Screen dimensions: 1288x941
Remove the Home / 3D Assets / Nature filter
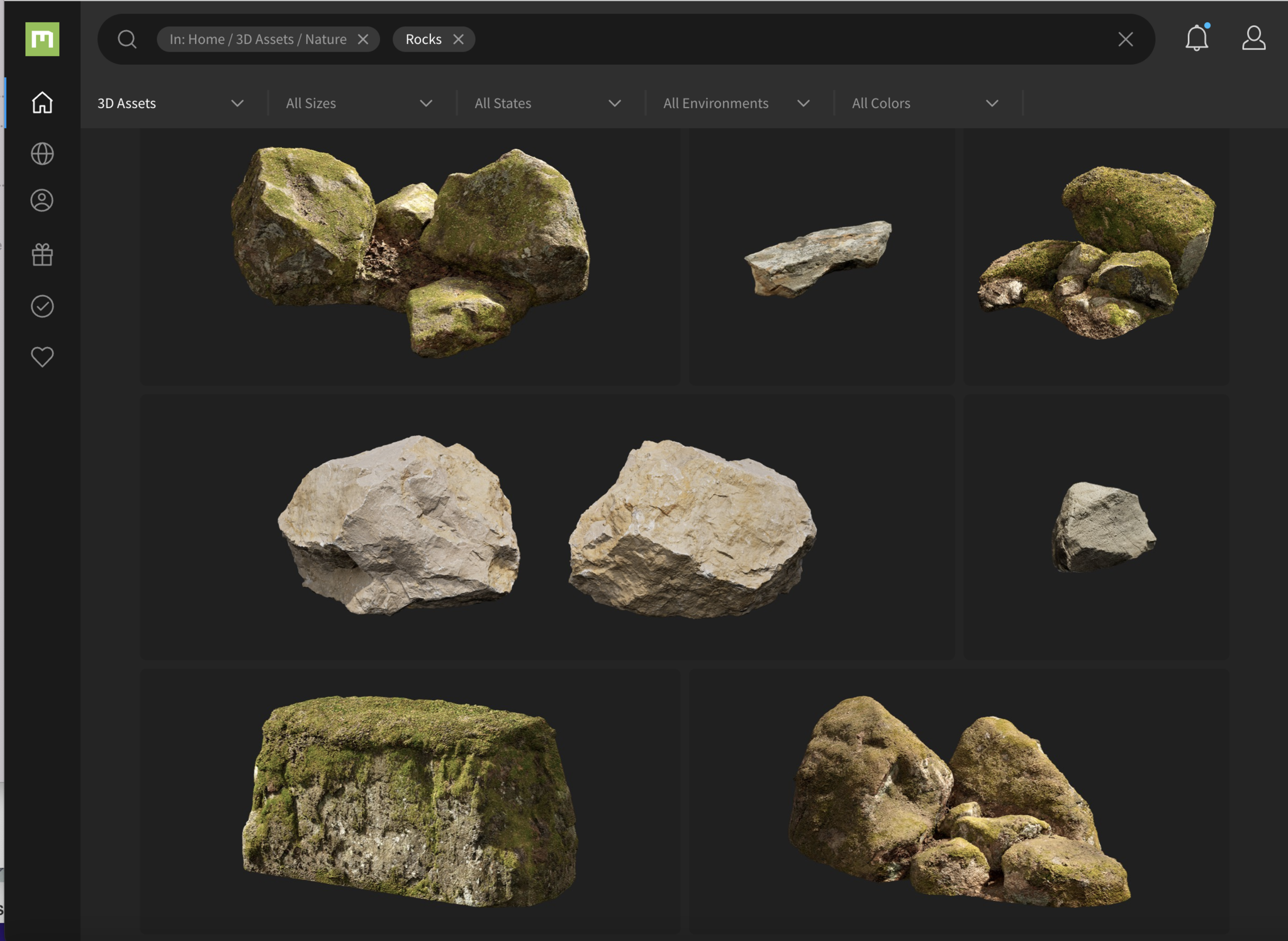pos(363,39)
